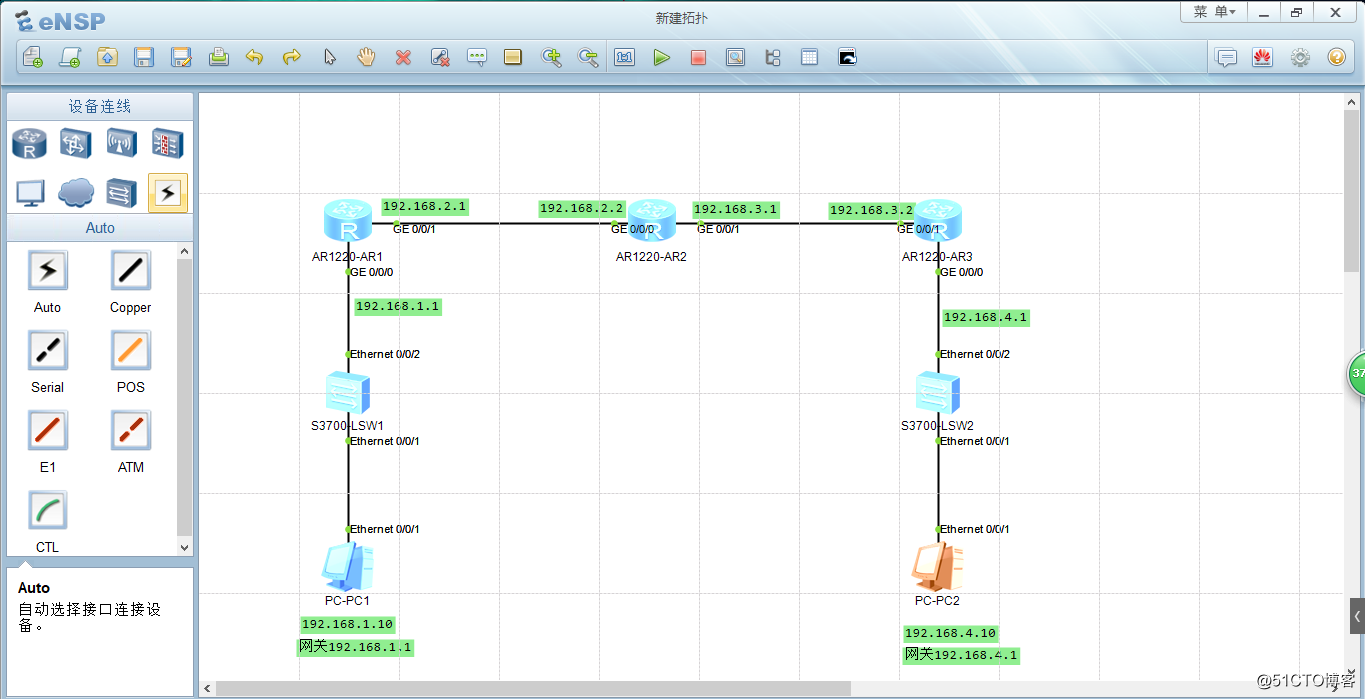Start devices with the green play button

point(661,57)
